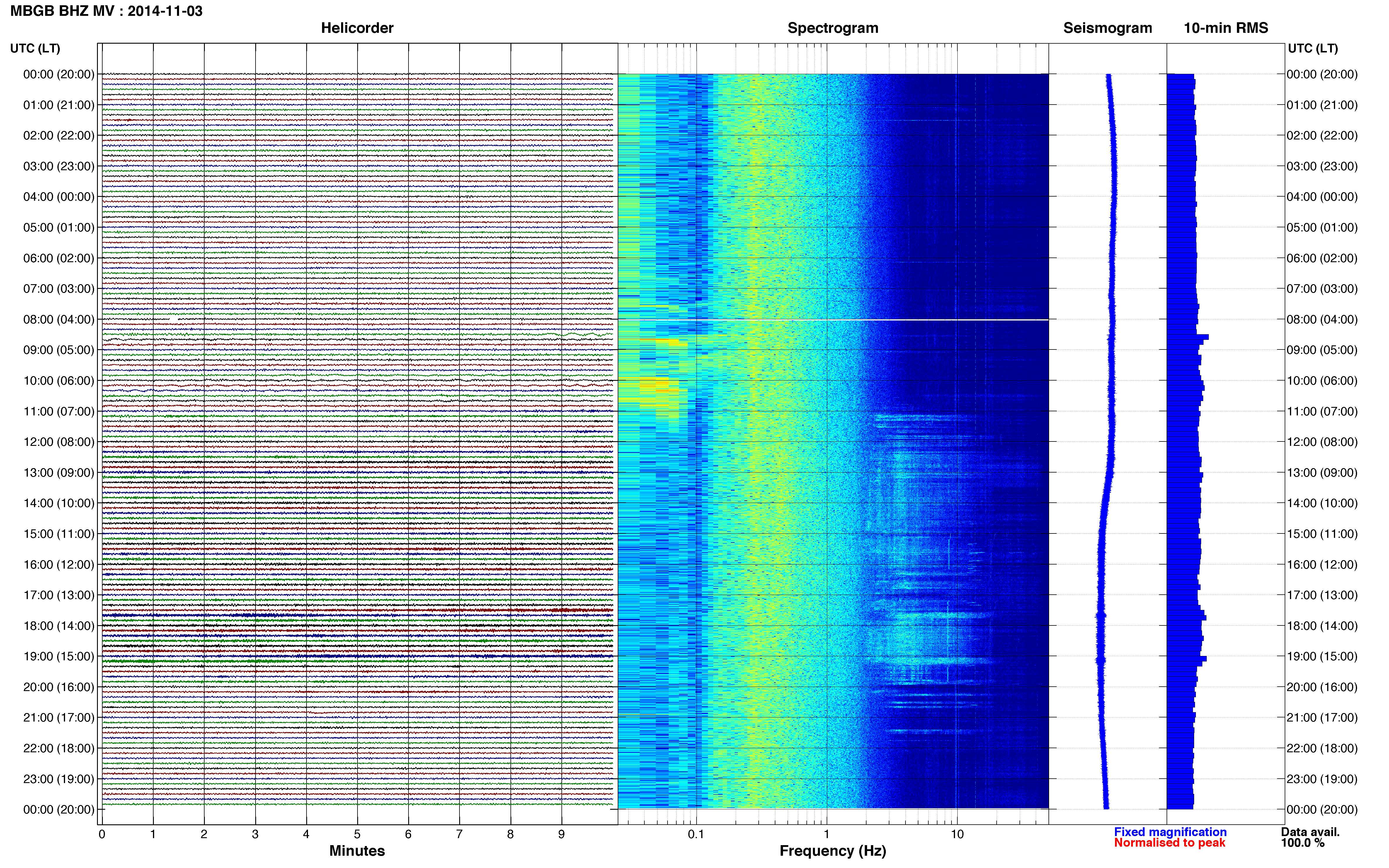
Task: Click the 100.0 % availability value
Action: [1303, 843]
